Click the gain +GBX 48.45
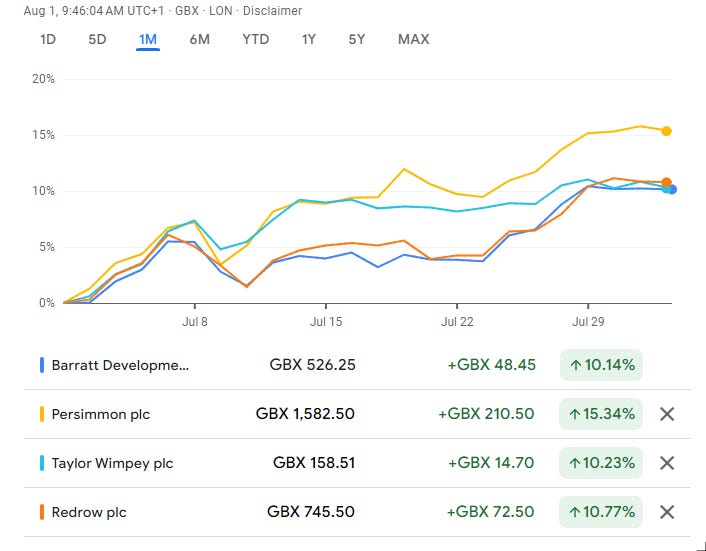 point(492,365)
